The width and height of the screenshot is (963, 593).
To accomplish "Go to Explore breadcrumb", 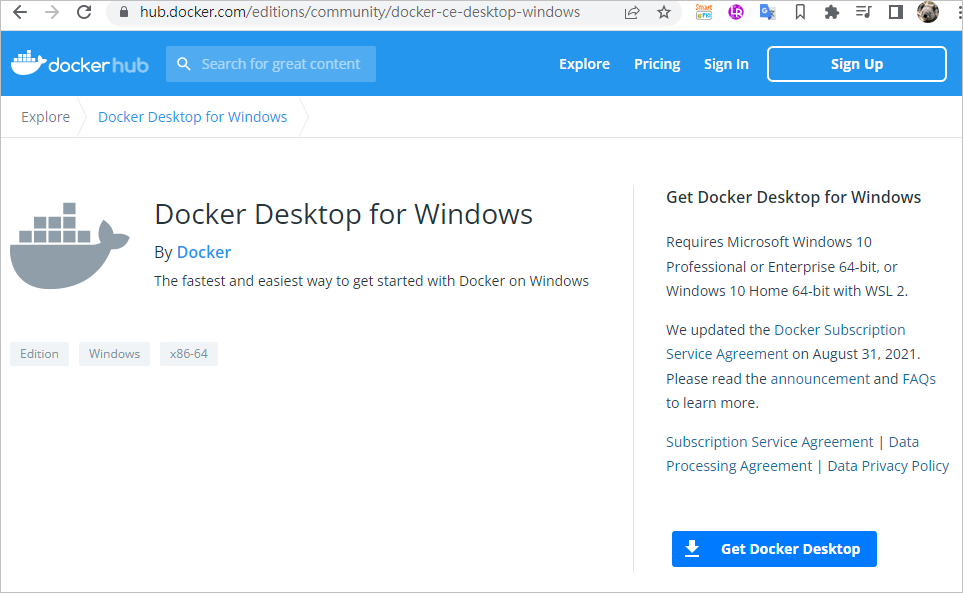I will point(45,117).
